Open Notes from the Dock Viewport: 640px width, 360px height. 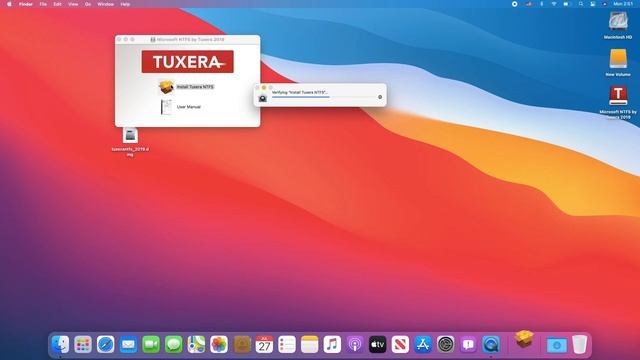tap(309, 344)
